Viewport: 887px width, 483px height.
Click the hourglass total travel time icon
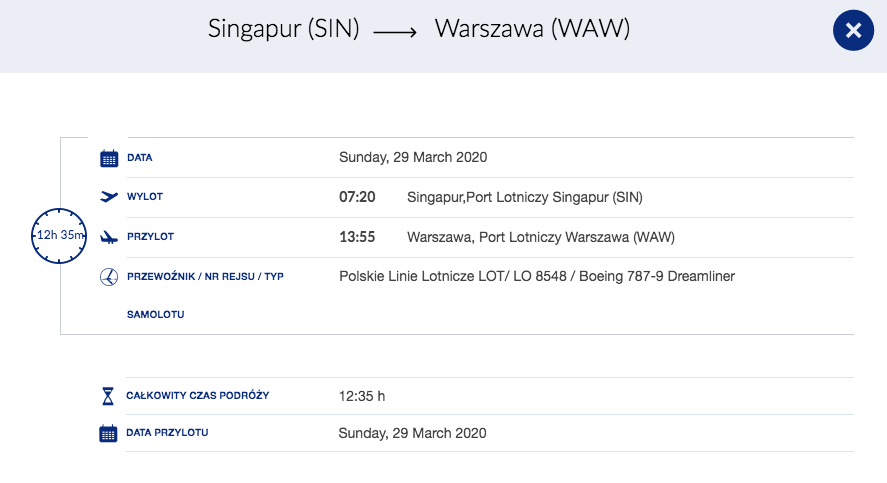108,396
